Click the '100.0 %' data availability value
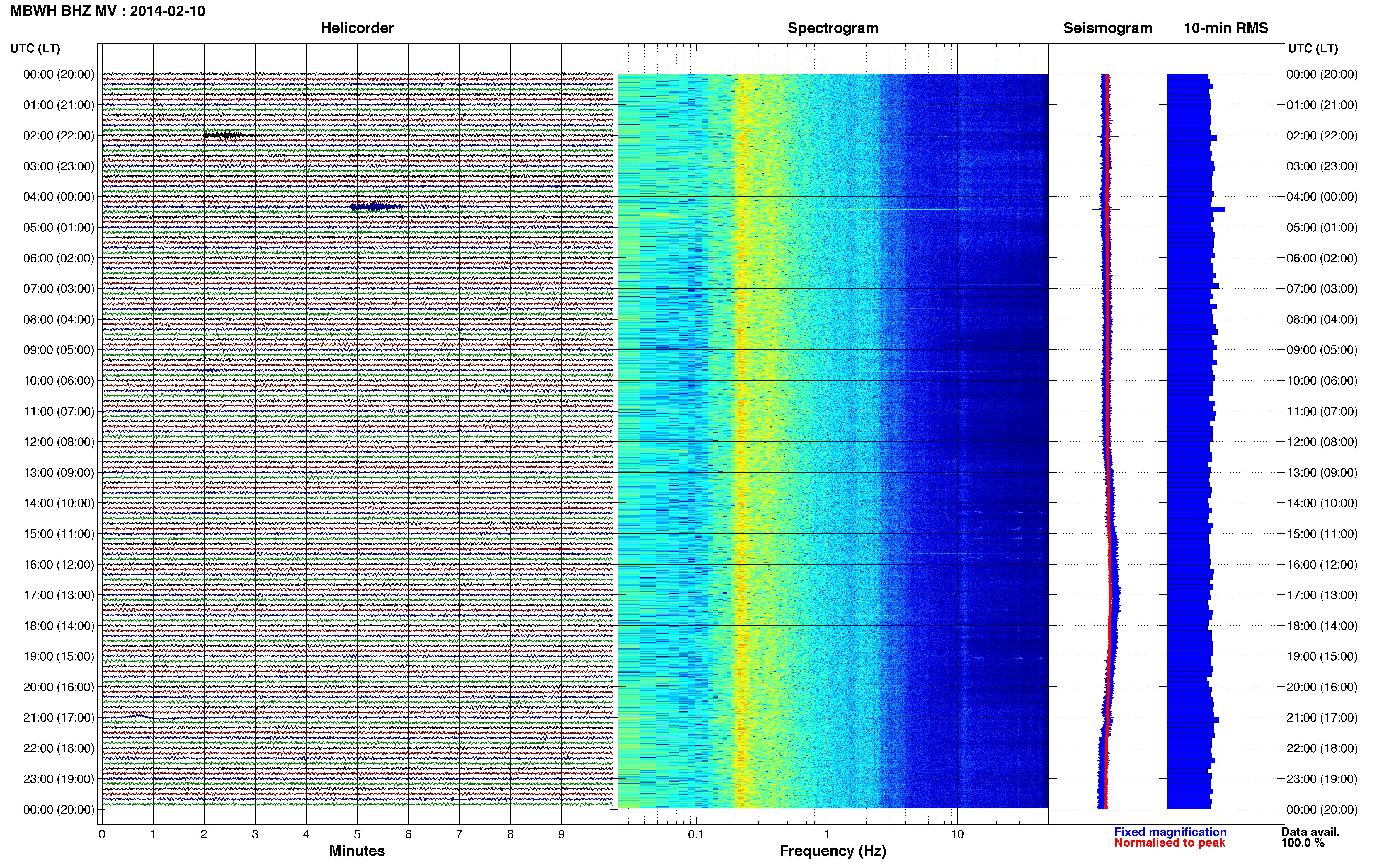Viewport: 1389px width, 868px height. [1303, 843]
